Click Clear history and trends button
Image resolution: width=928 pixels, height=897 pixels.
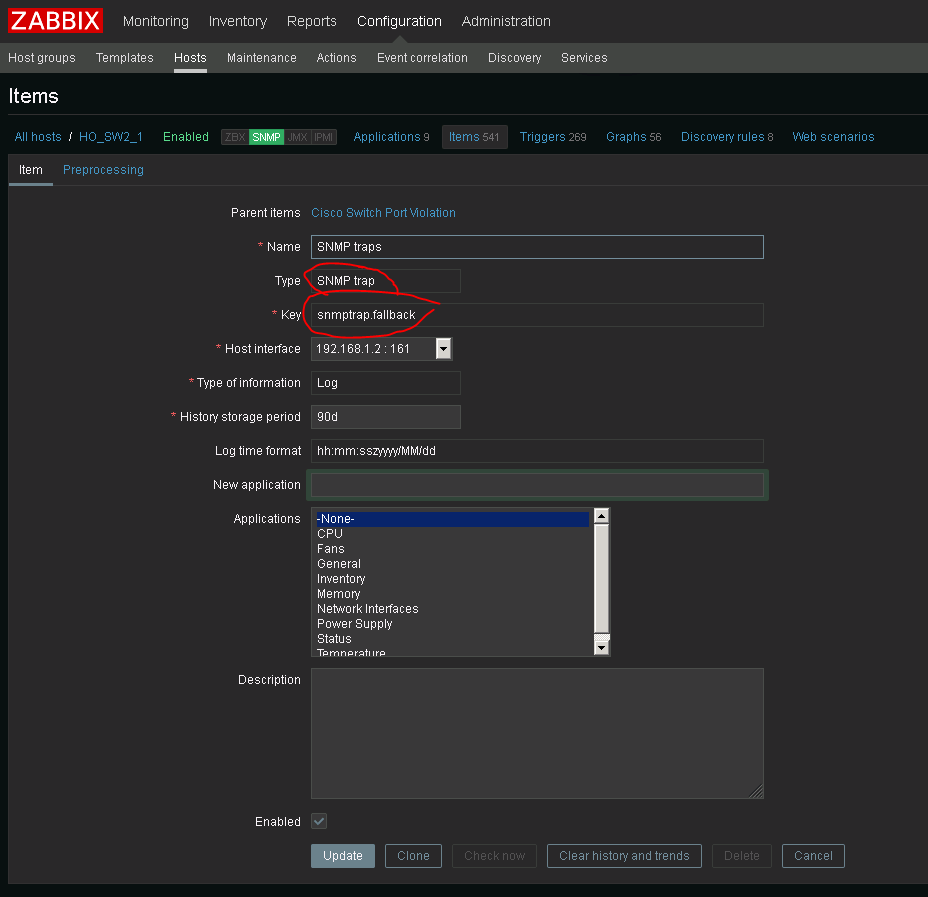pos(624,856)
